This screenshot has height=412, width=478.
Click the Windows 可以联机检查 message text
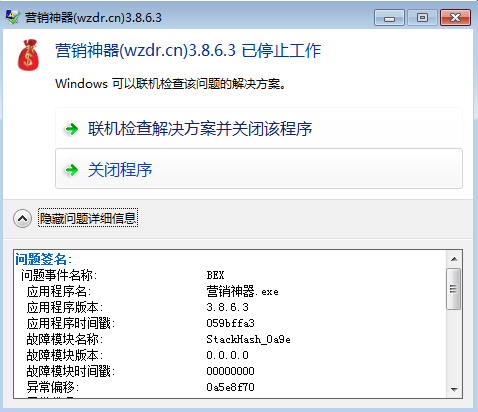(170, 84)
